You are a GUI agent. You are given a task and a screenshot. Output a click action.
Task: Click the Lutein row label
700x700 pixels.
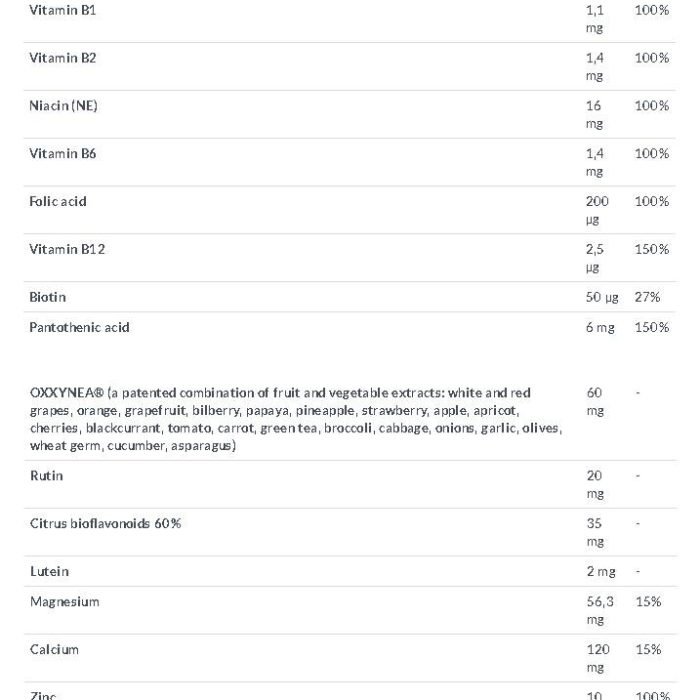click(x=50, y=571)
